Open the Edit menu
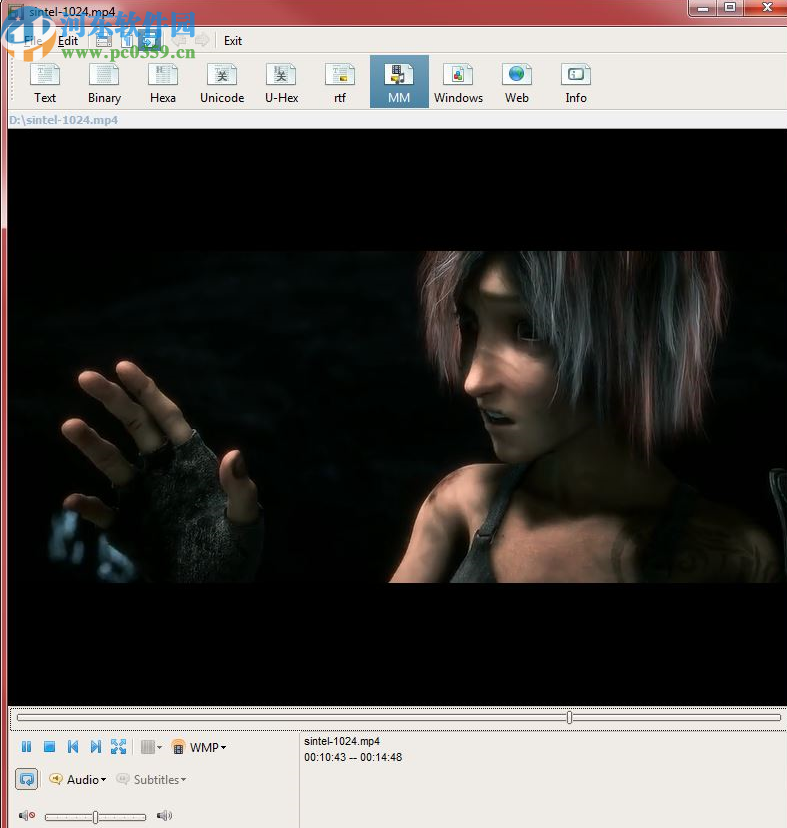Screen dimensions: 787x828 [67, 41]
